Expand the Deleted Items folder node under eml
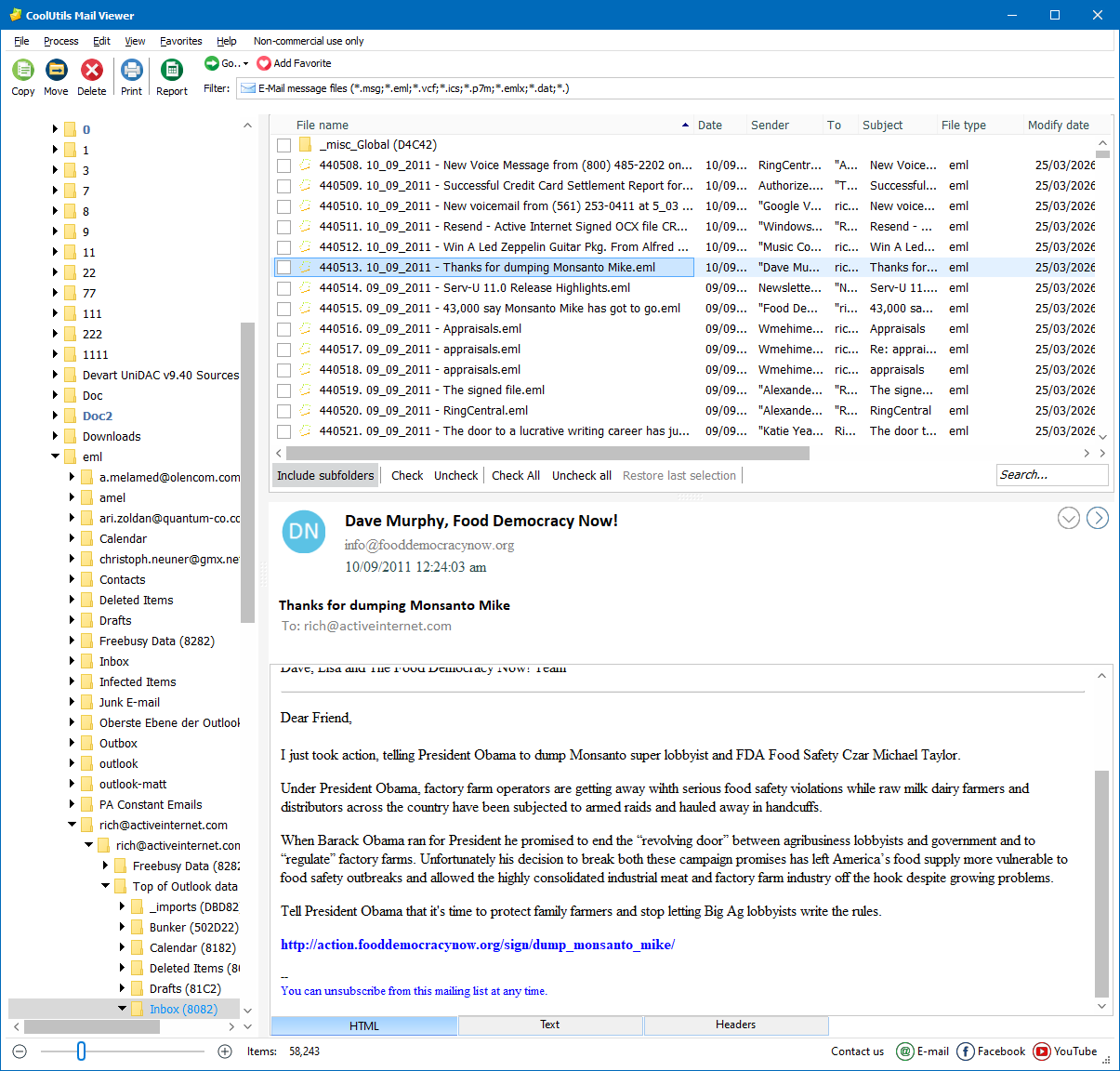Screen dimensions: 1120x1071 pyautogui.click(x=72, y=600)
